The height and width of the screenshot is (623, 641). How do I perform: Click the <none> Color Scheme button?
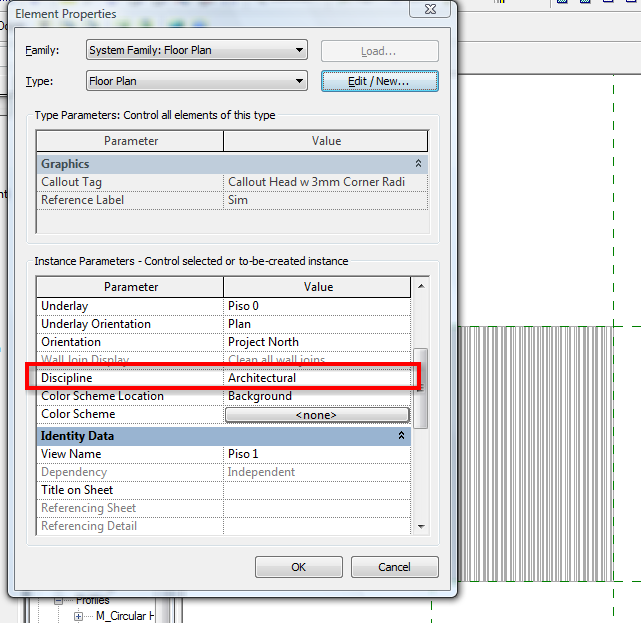tap(317, 415)
